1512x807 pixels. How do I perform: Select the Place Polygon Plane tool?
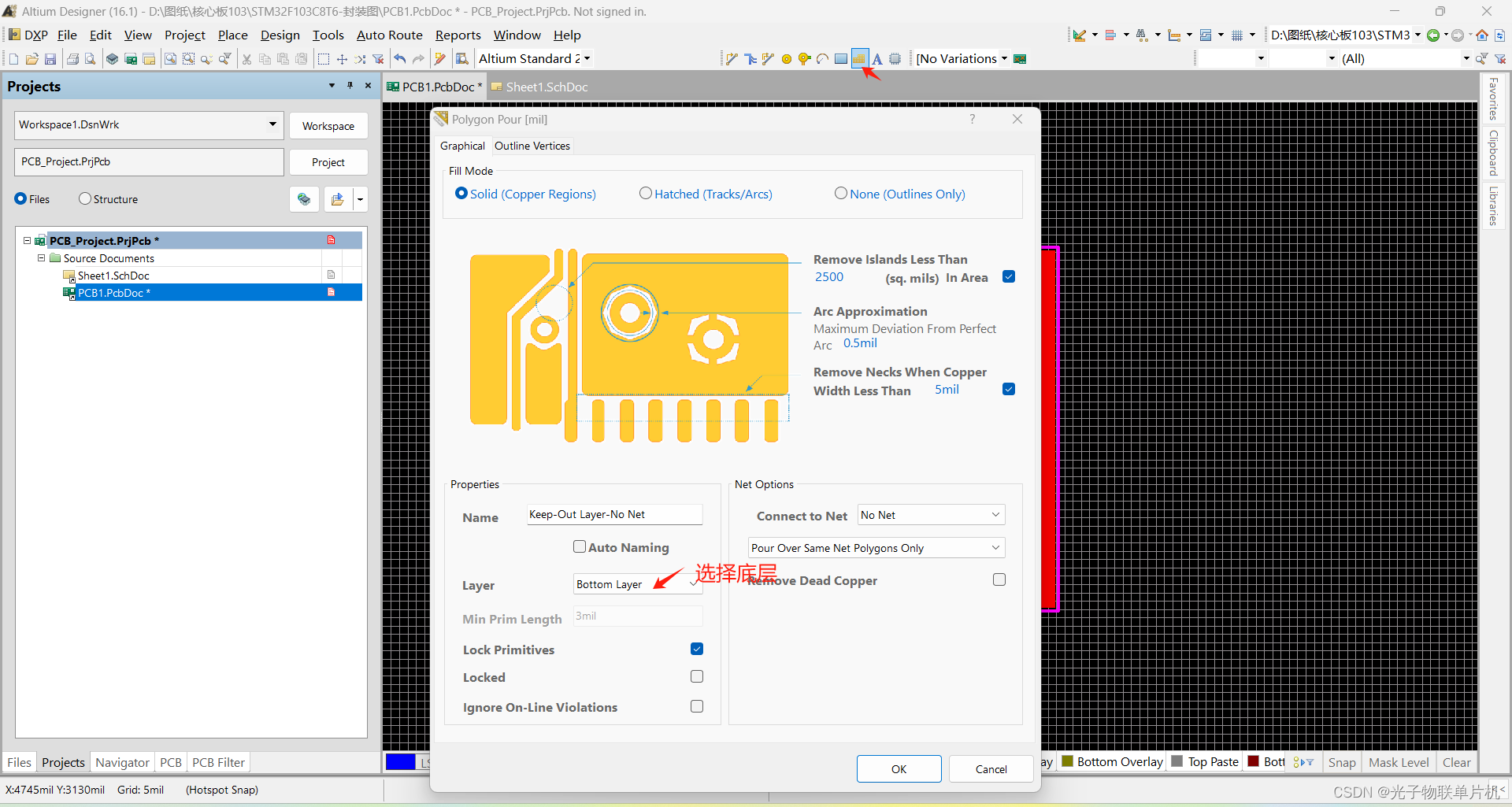point(859,59)
